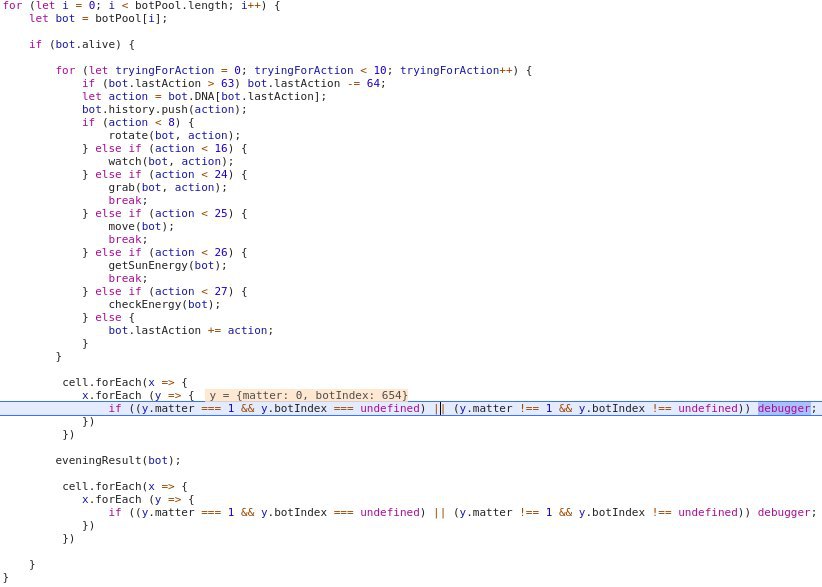Click the 'action < 25' condition
822x587 pixels.
tap(191, 213)
